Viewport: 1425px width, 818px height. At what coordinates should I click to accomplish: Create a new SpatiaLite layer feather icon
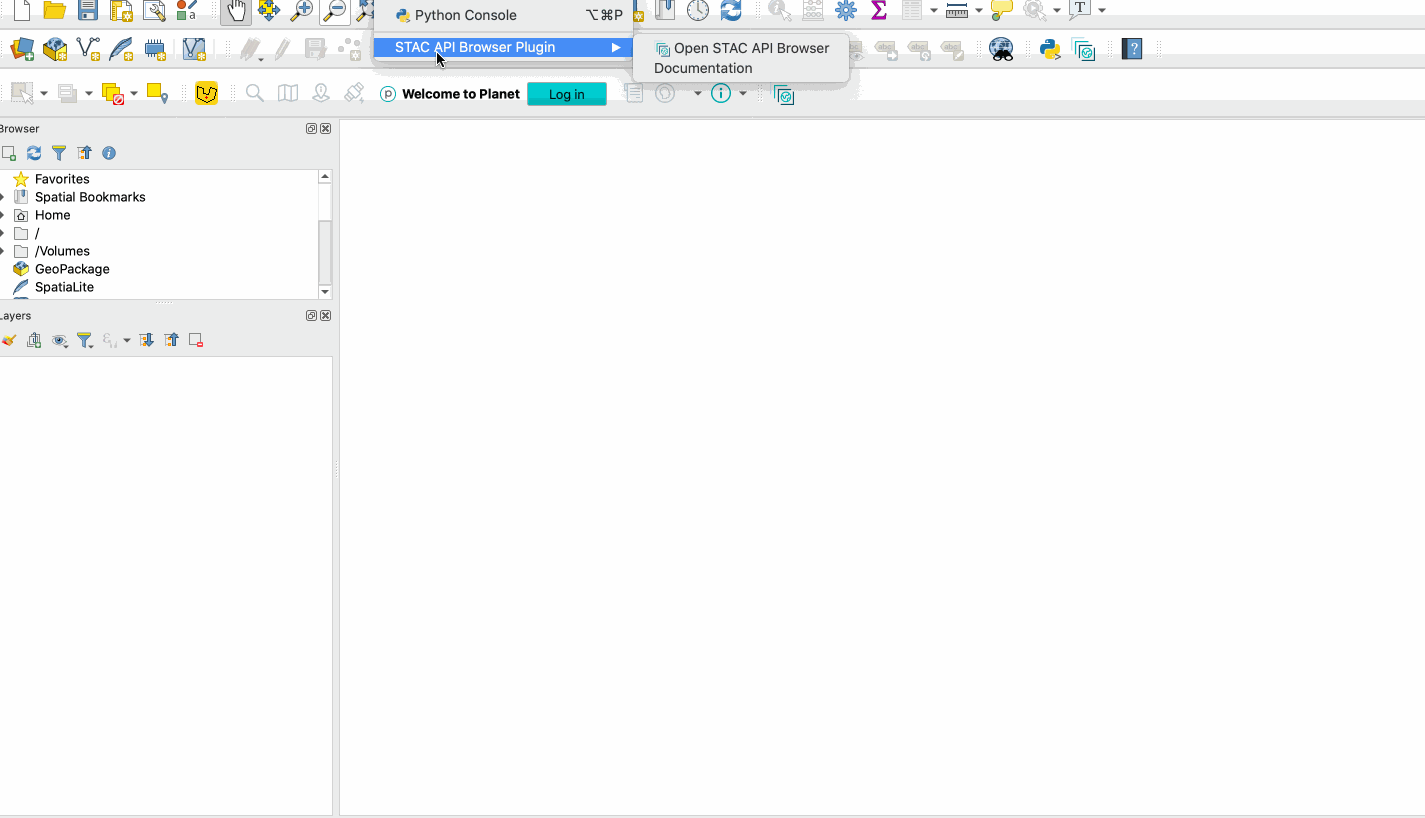[x=121, y=48]
